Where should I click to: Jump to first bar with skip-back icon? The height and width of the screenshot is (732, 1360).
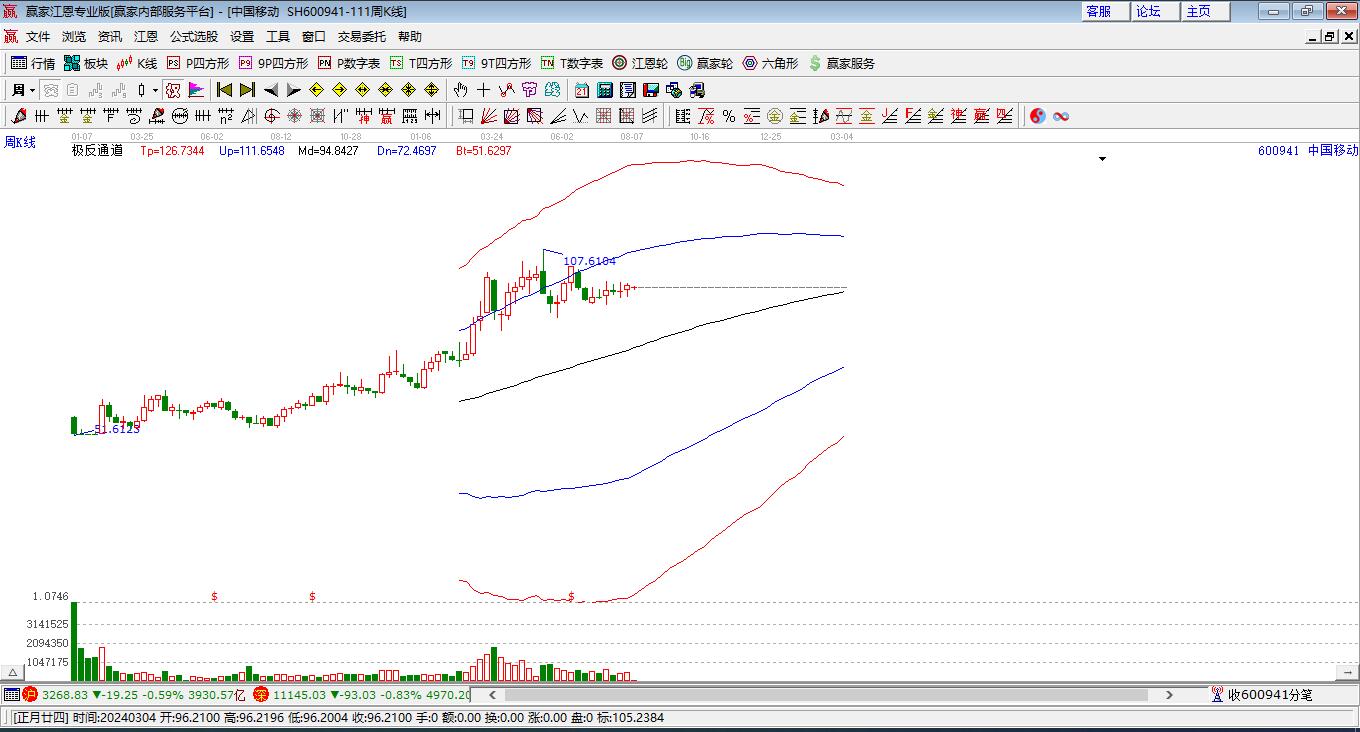[224, 90]
